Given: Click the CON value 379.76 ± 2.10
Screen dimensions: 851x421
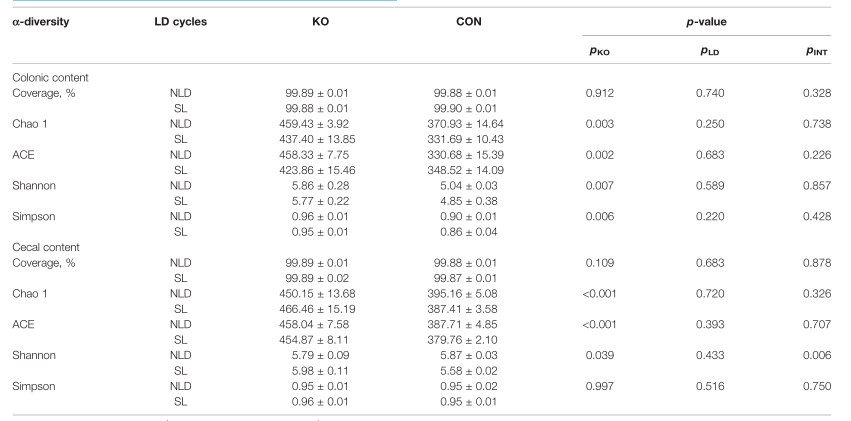Looking at the screenshot, I should 465,340.
